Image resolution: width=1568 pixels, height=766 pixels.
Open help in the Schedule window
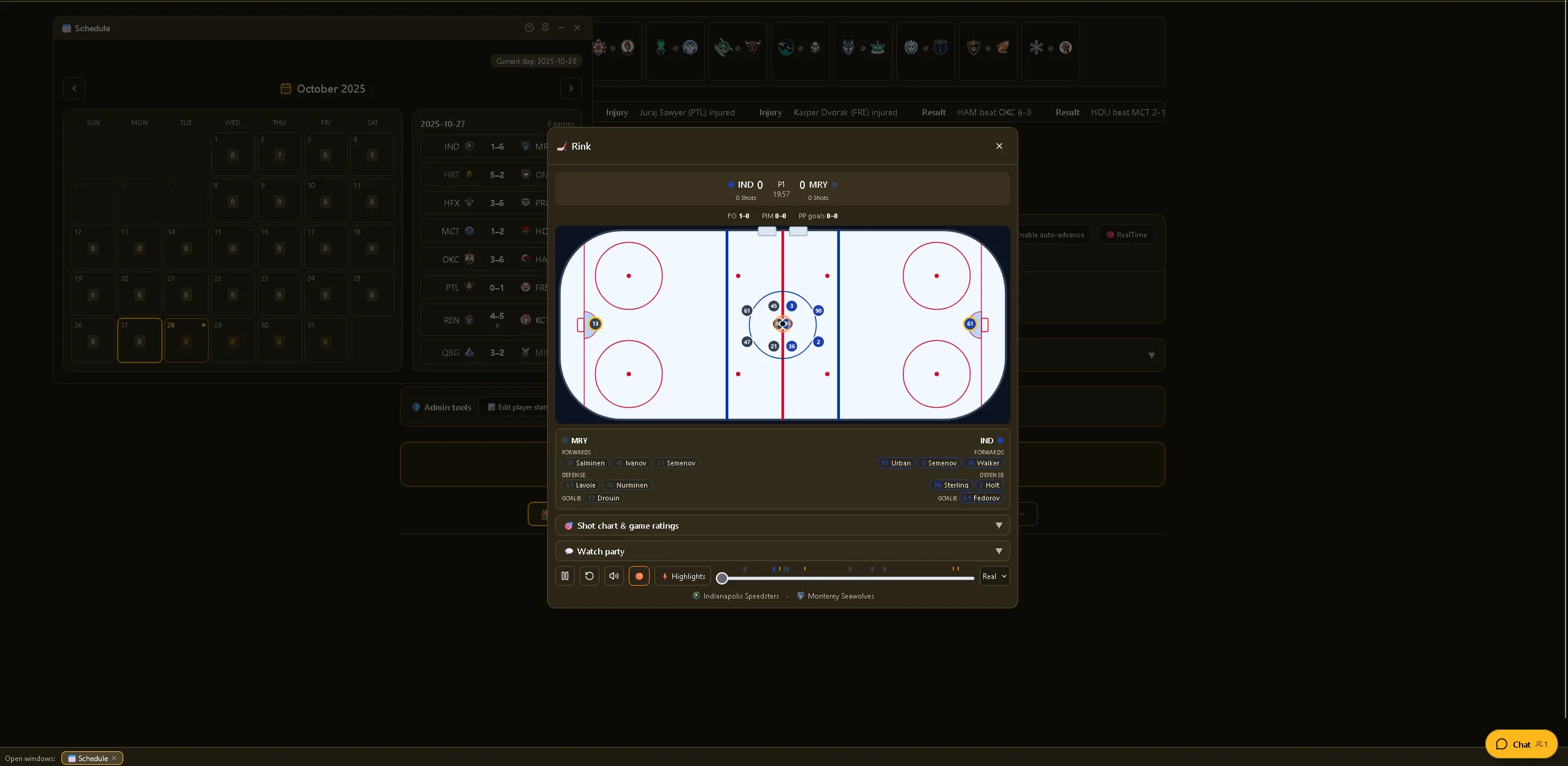[x=529, y=28]
